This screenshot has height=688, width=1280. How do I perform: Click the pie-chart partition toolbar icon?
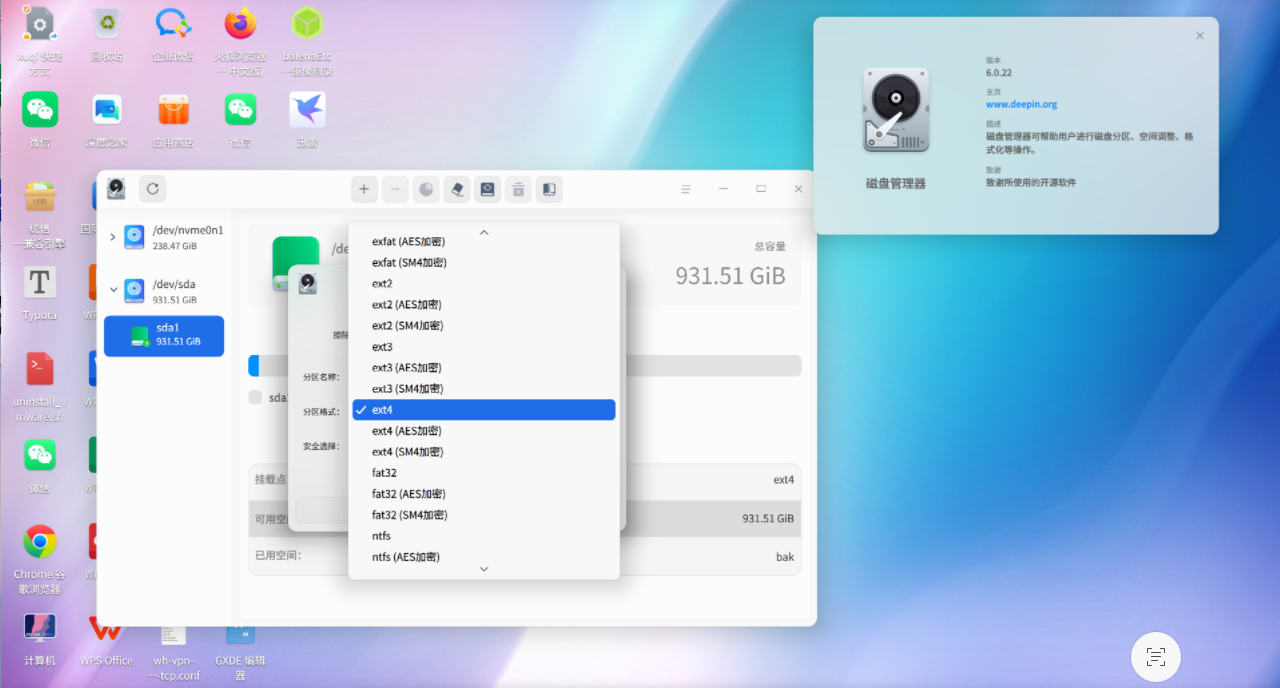(426, 188)
